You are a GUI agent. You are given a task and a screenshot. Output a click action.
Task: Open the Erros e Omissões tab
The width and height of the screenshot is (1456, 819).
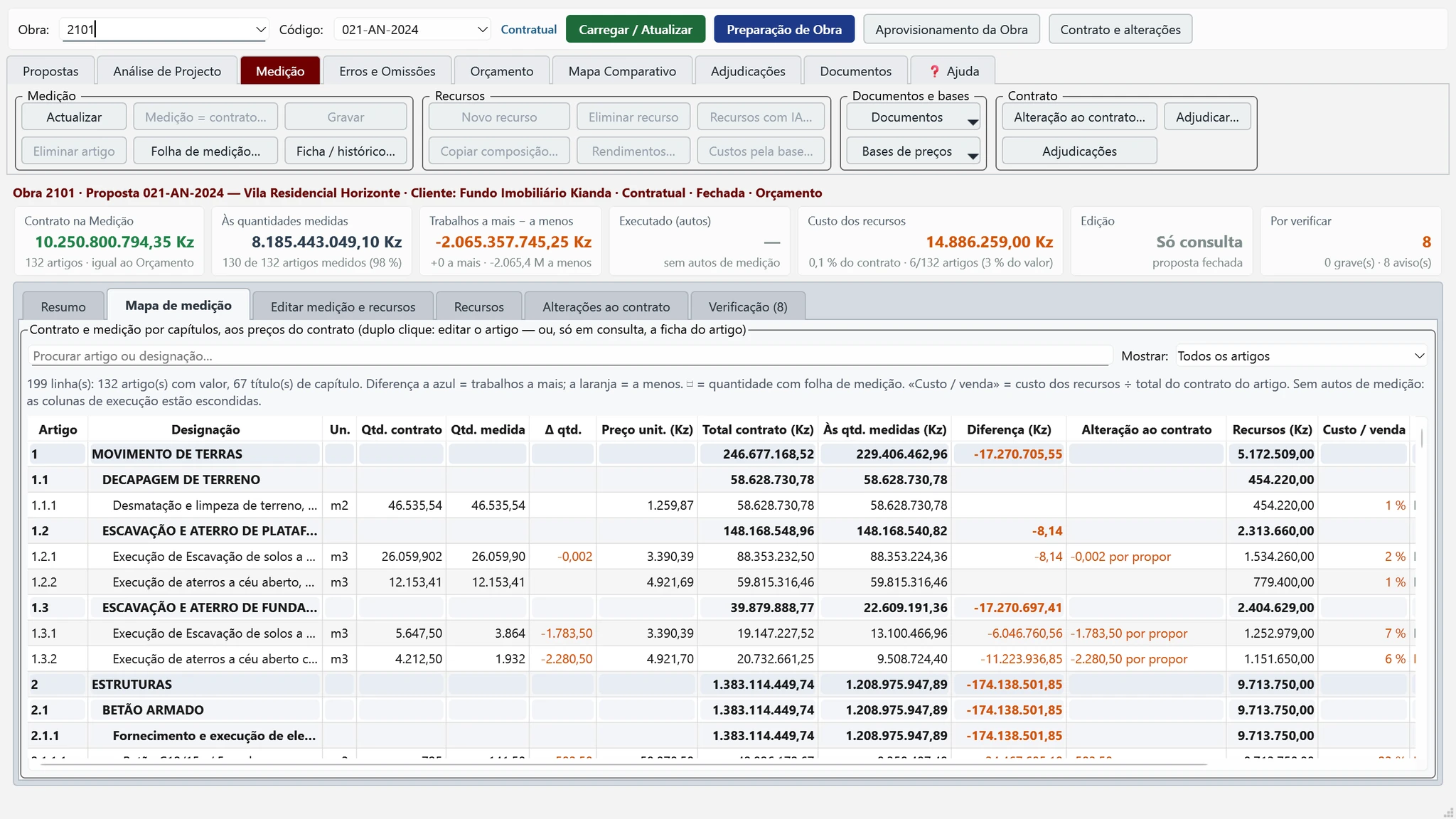click(x=387, y=71)
